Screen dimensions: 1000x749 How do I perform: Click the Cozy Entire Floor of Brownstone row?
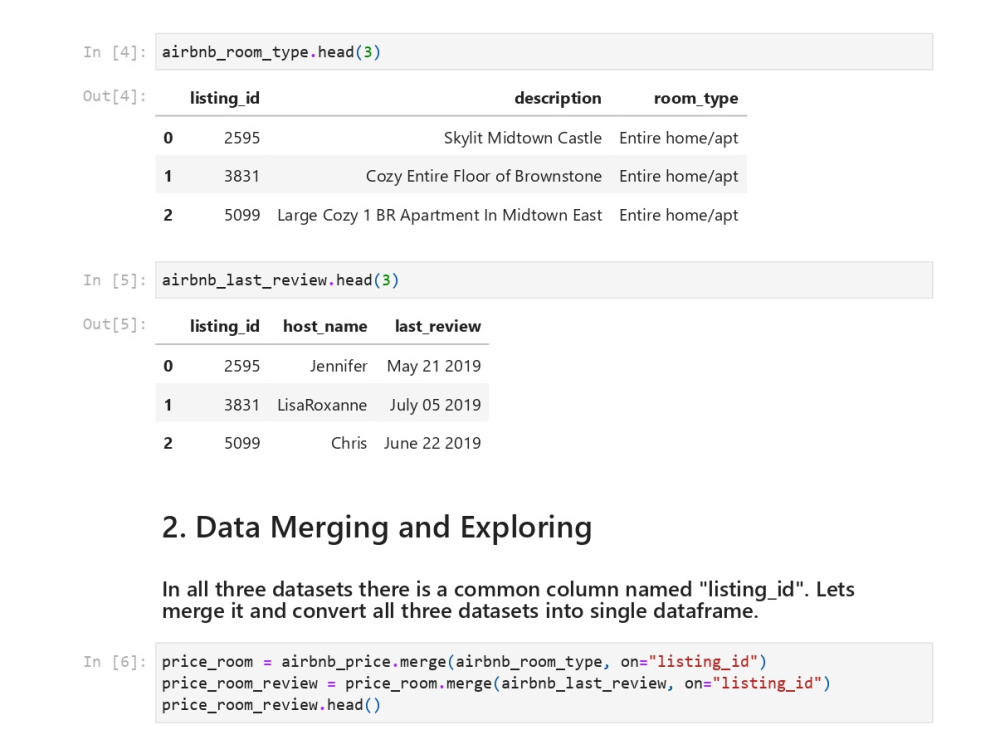tap(451, 176)
